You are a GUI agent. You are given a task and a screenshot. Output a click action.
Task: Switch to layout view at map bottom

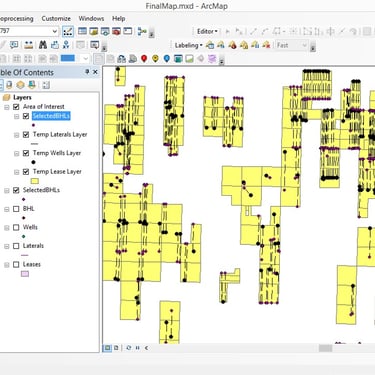point(116,348)
